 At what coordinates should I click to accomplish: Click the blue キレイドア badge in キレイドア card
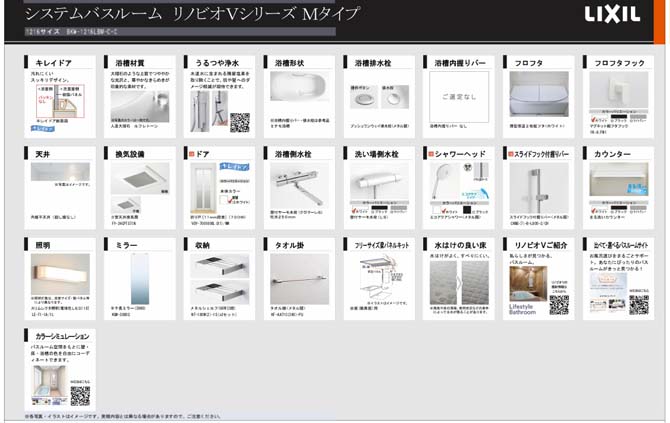43,128
